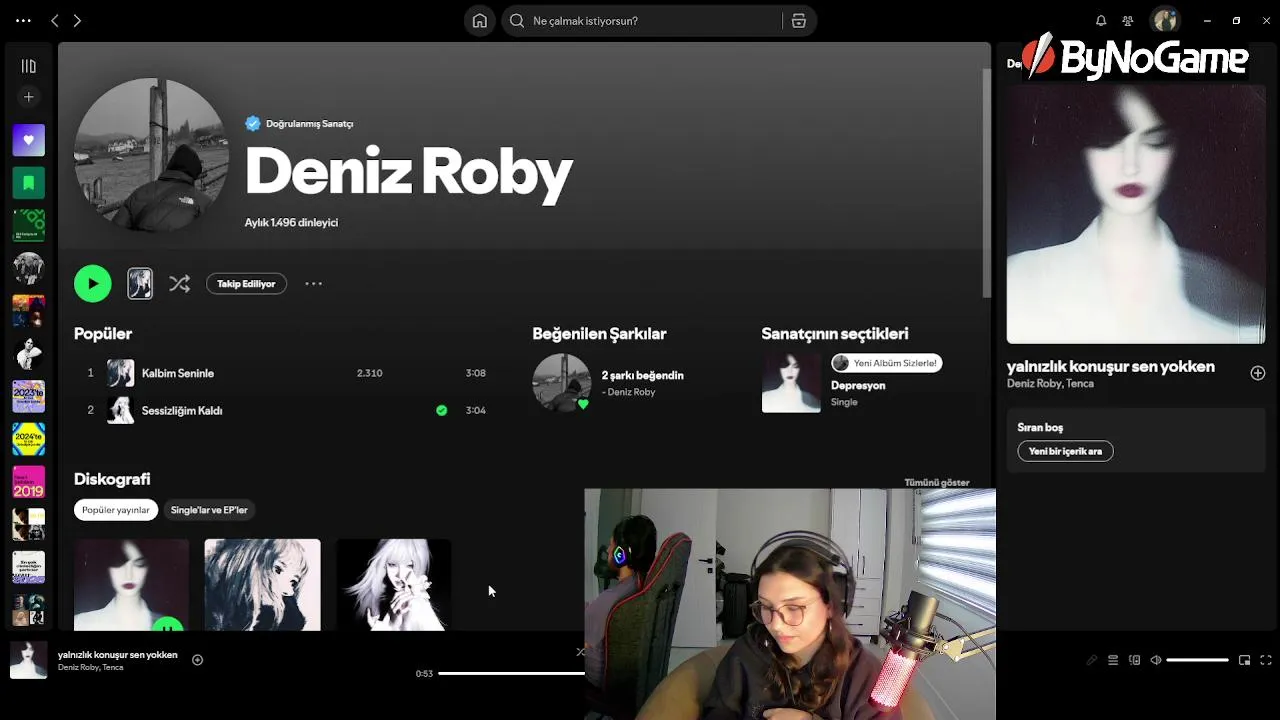
Task: Select the 'Popüler yayınlar' filter chip
Action: 116,510
